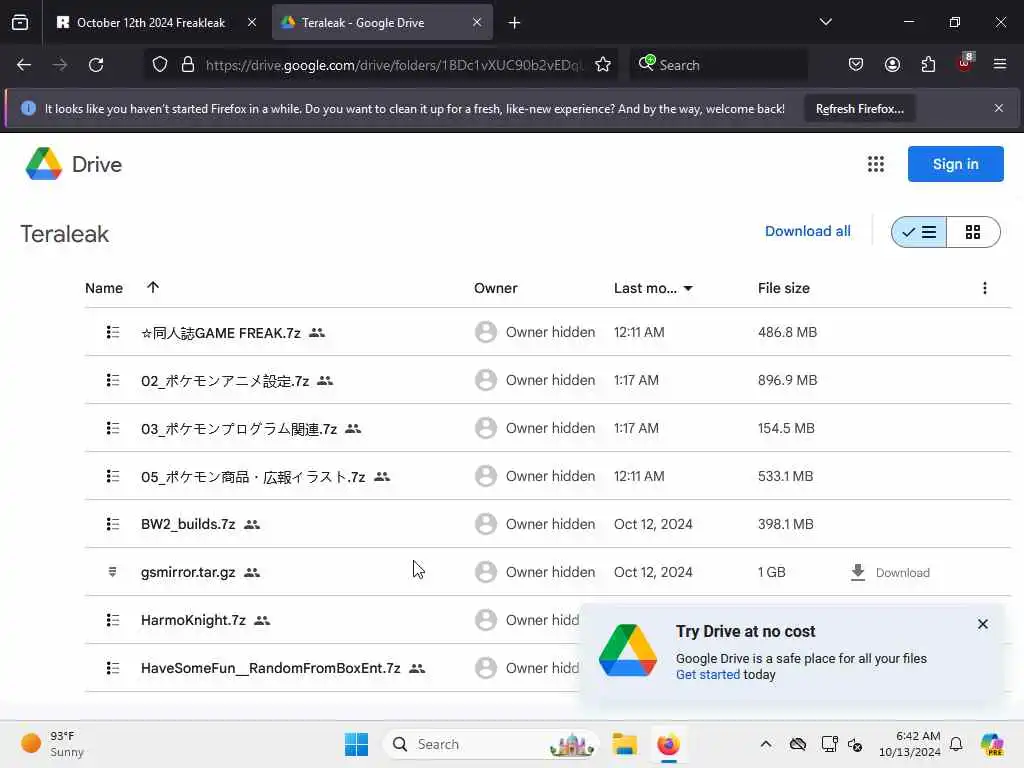Click the Google Drive logo icon

click(44, 164)
